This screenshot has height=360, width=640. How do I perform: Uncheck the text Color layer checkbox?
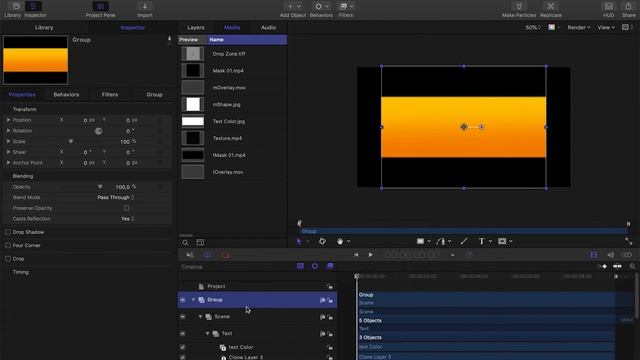click(182, 347)
